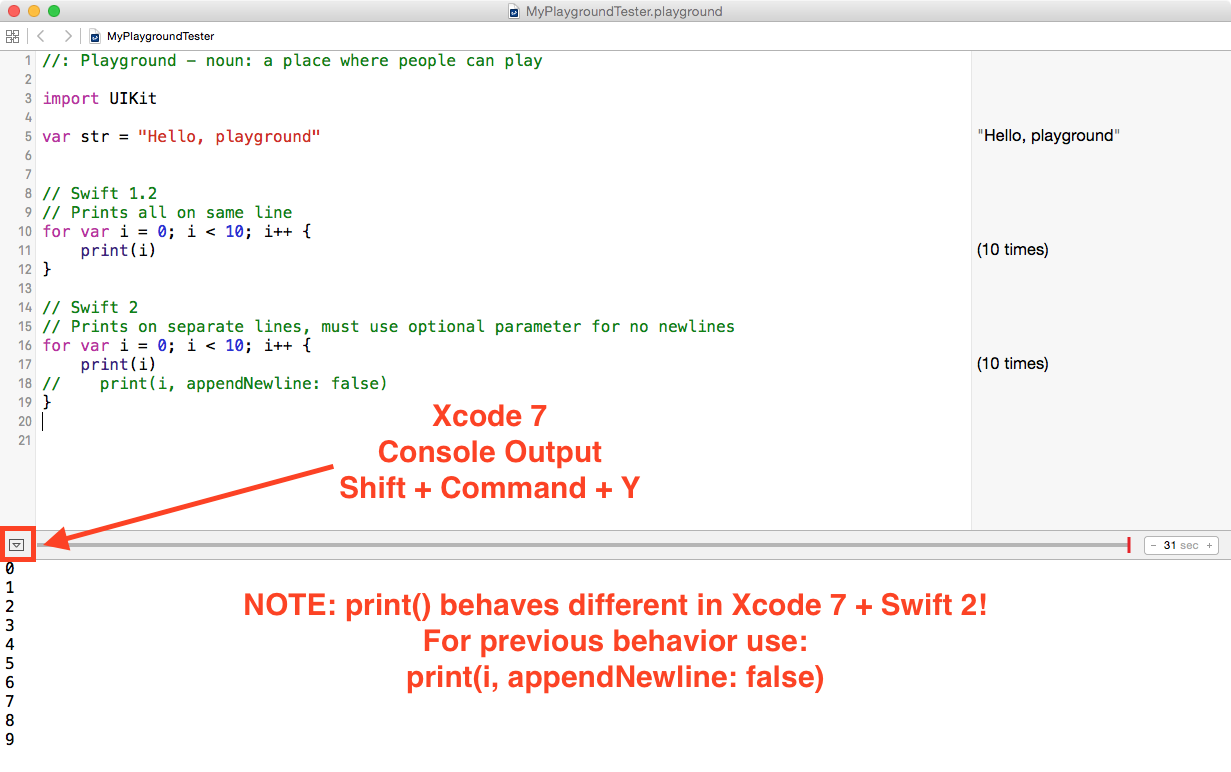
Task: Open the MyPlaygroundTester jump bar item
Action: pyautogui.click(x=160, y=36)
